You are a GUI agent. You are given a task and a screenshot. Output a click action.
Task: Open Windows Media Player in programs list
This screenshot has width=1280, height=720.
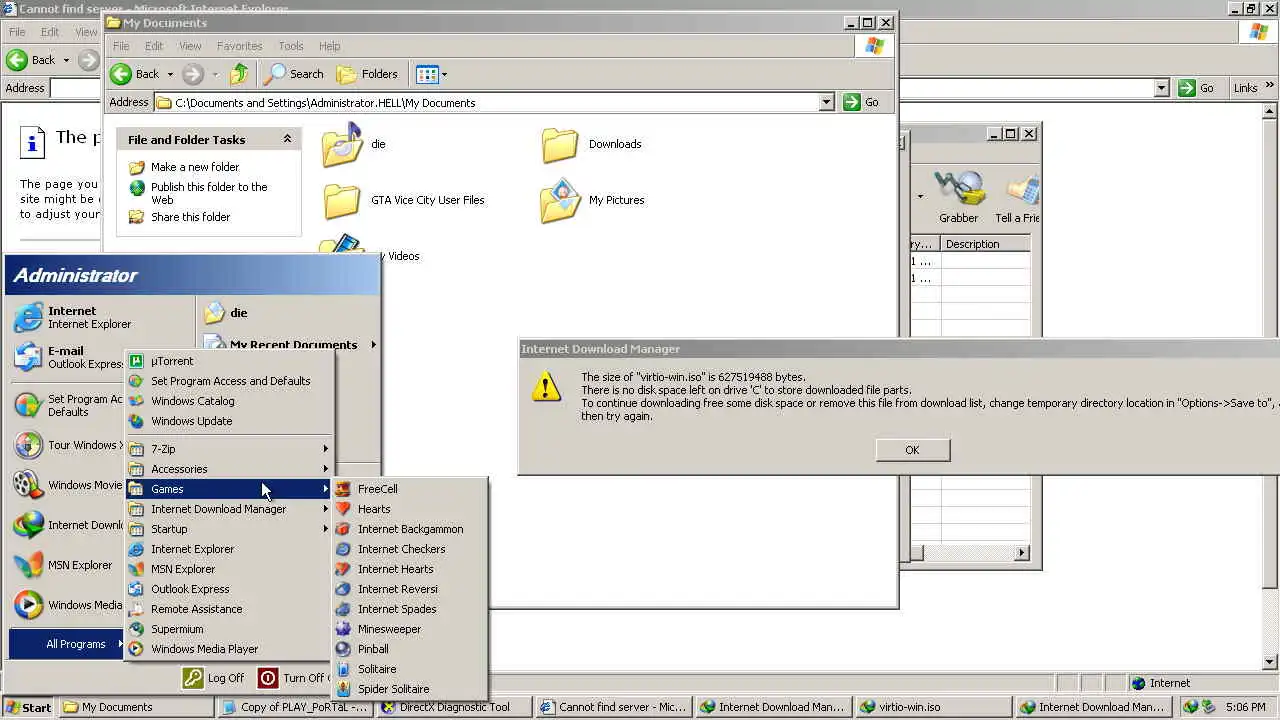pos(229,649)
